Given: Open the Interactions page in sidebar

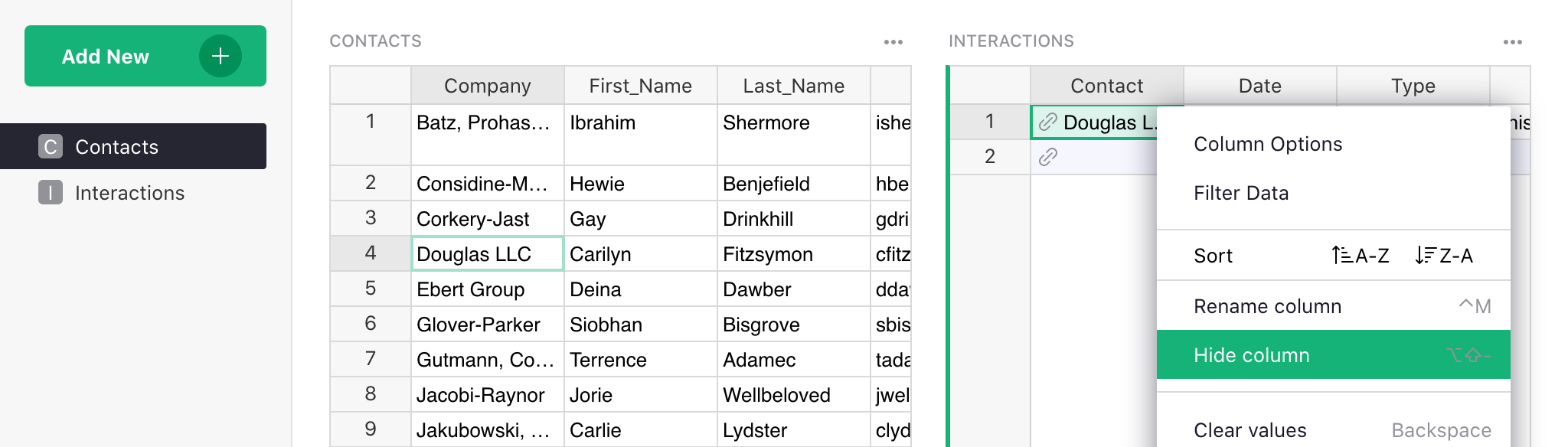Looking at the screenshot, I should [x=129, y=193].
